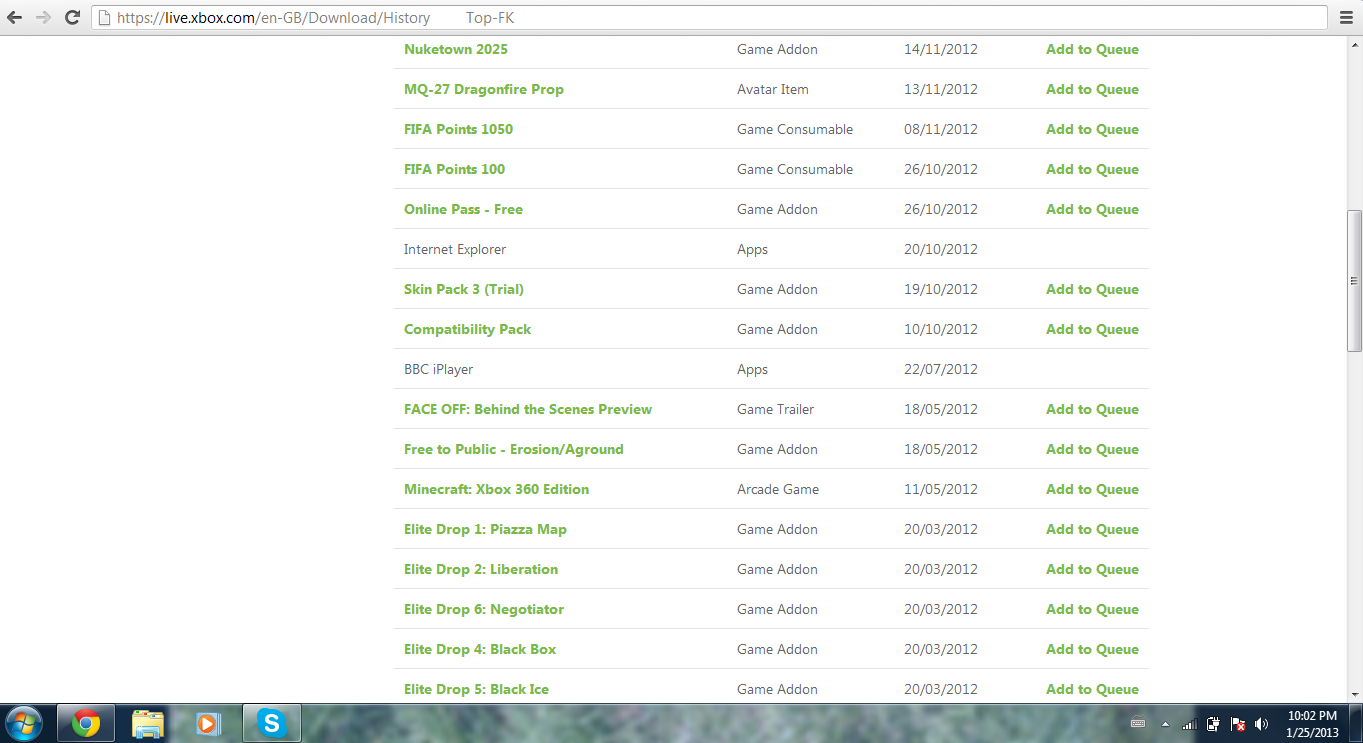The height and width of the screenshot is (743, 1363).
Task: Click the Avatar Item type text
Action: [x=773, y=89]
